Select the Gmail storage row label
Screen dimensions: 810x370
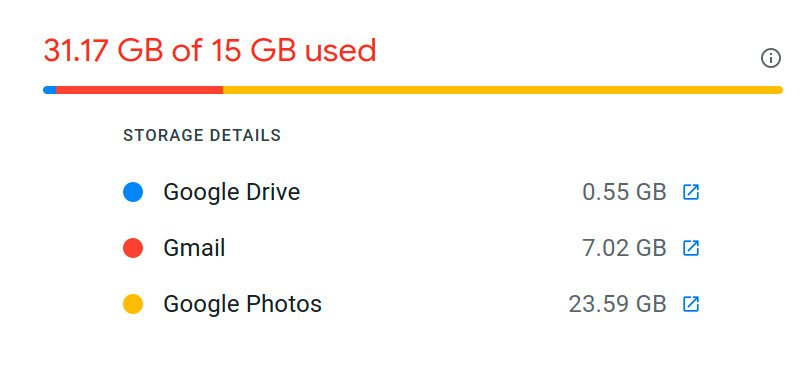pos(194,248)
